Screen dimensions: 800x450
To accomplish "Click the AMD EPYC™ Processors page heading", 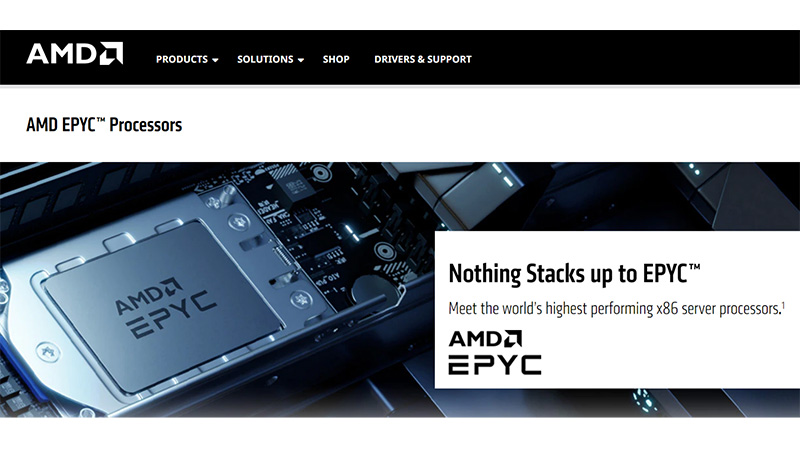I will tap(104, 125).
